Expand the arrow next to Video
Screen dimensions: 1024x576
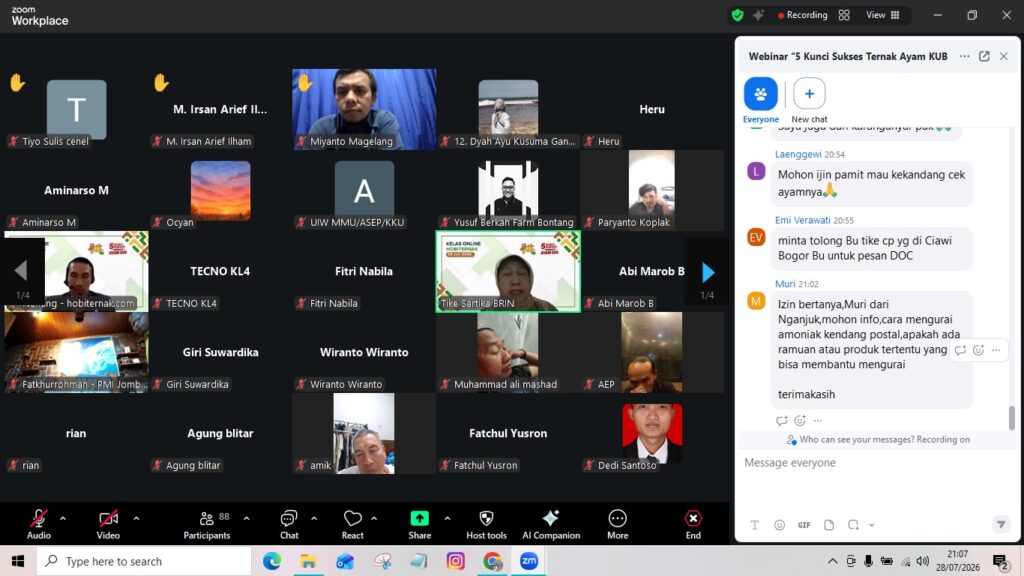[136, 519]
